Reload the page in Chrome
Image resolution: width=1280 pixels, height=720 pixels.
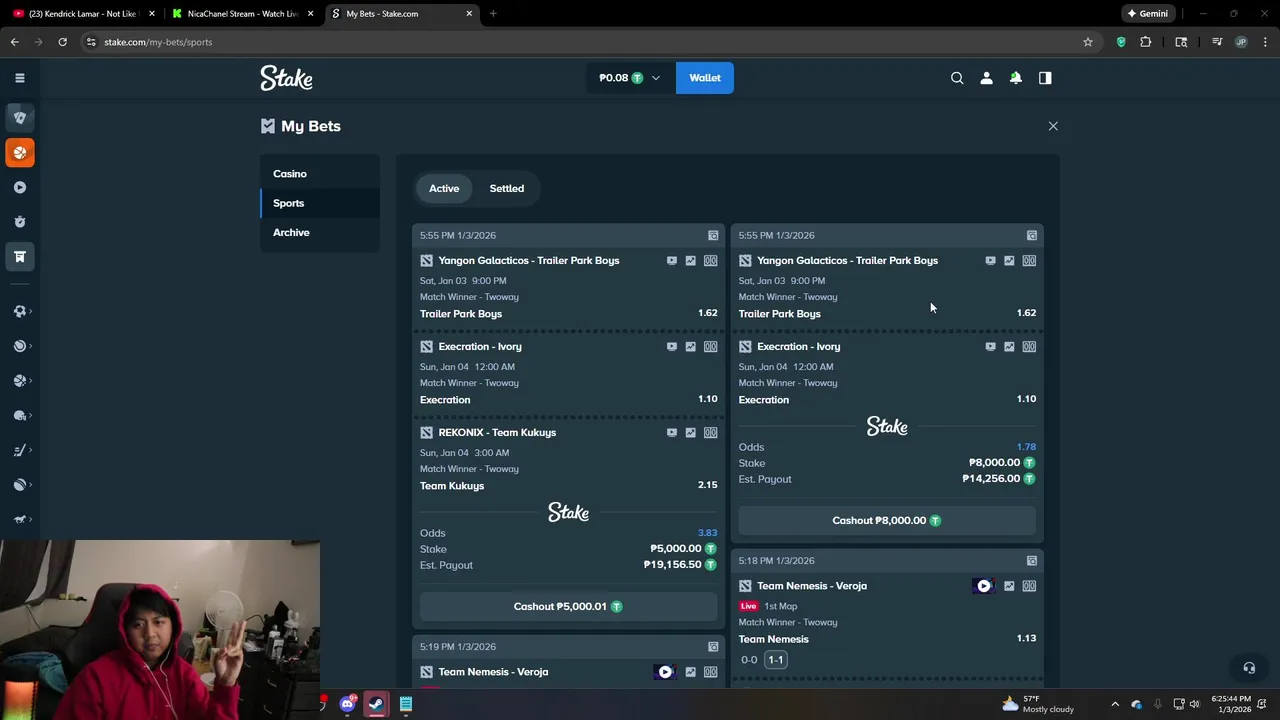(62, 42)
